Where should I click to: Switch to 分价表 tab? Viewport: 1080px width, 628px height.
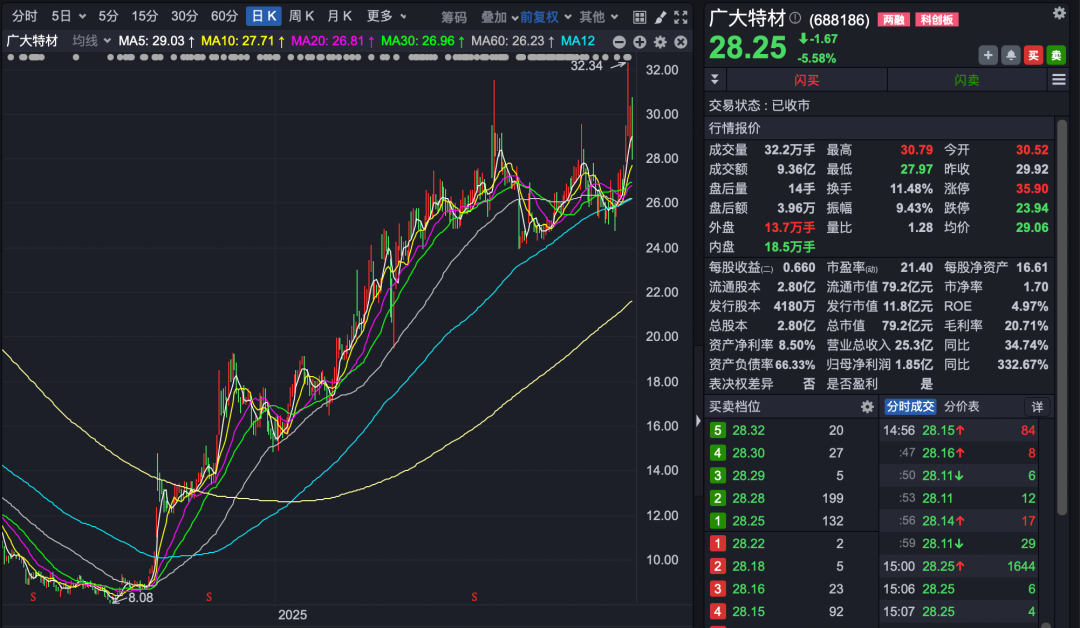tap(962, 407)
